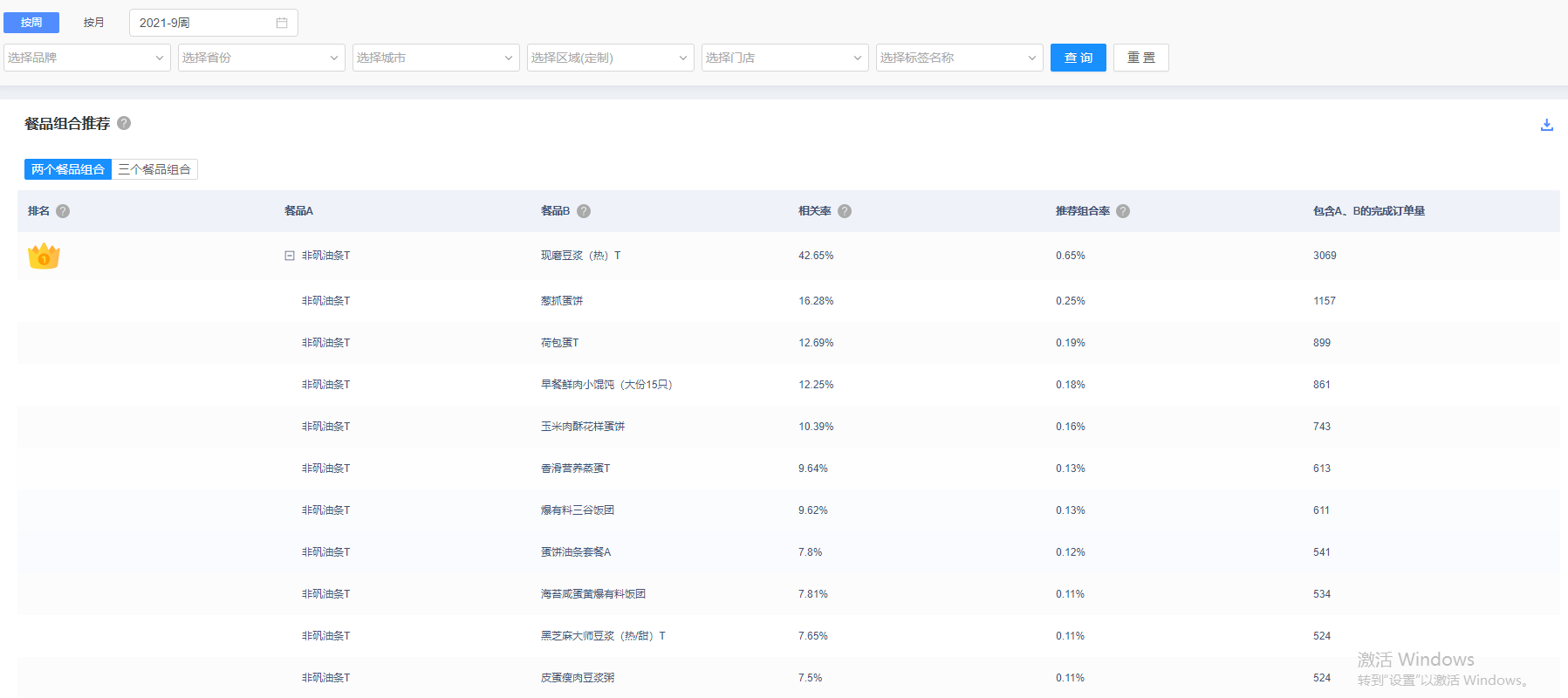Select the 三个餐品组合 tab
The width and height of the screenshot is (1568, 698).
pos(154,169)
